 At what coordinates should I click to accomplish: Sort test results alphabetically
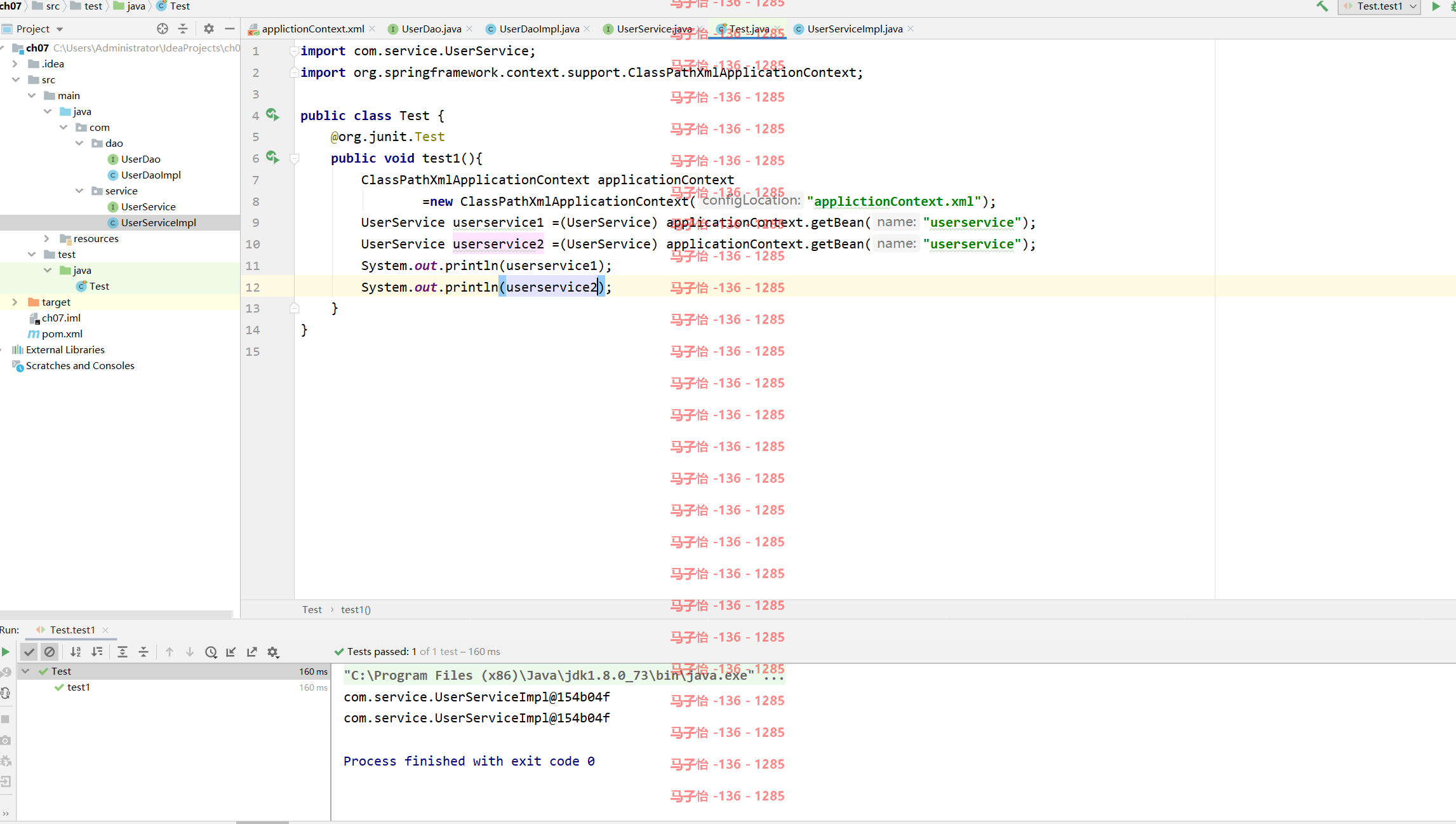pyautogui.click(x=76, y=651)
